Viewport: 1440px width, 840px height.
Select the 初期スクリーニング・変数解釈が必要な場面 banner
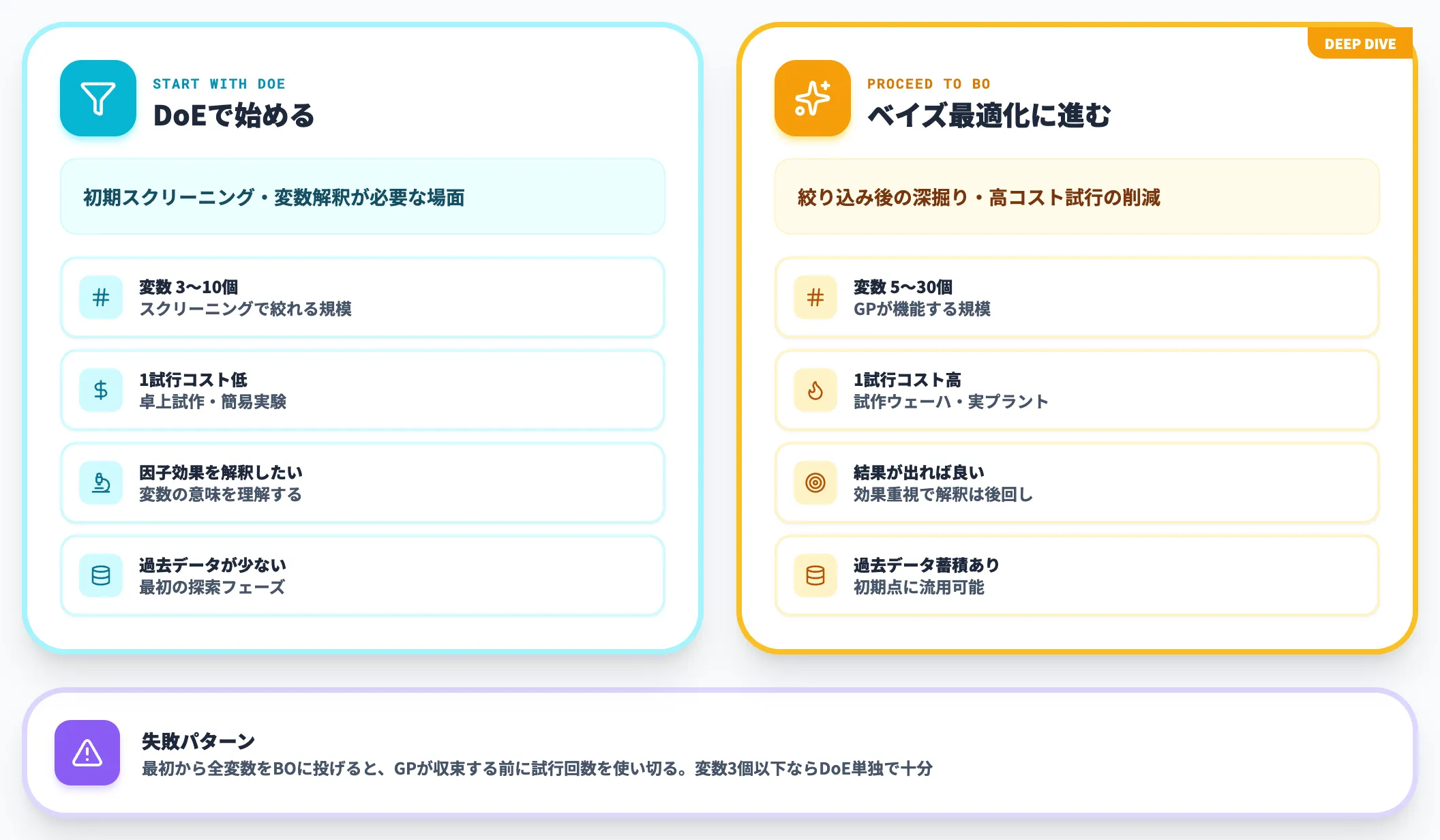tap(363, 197)
